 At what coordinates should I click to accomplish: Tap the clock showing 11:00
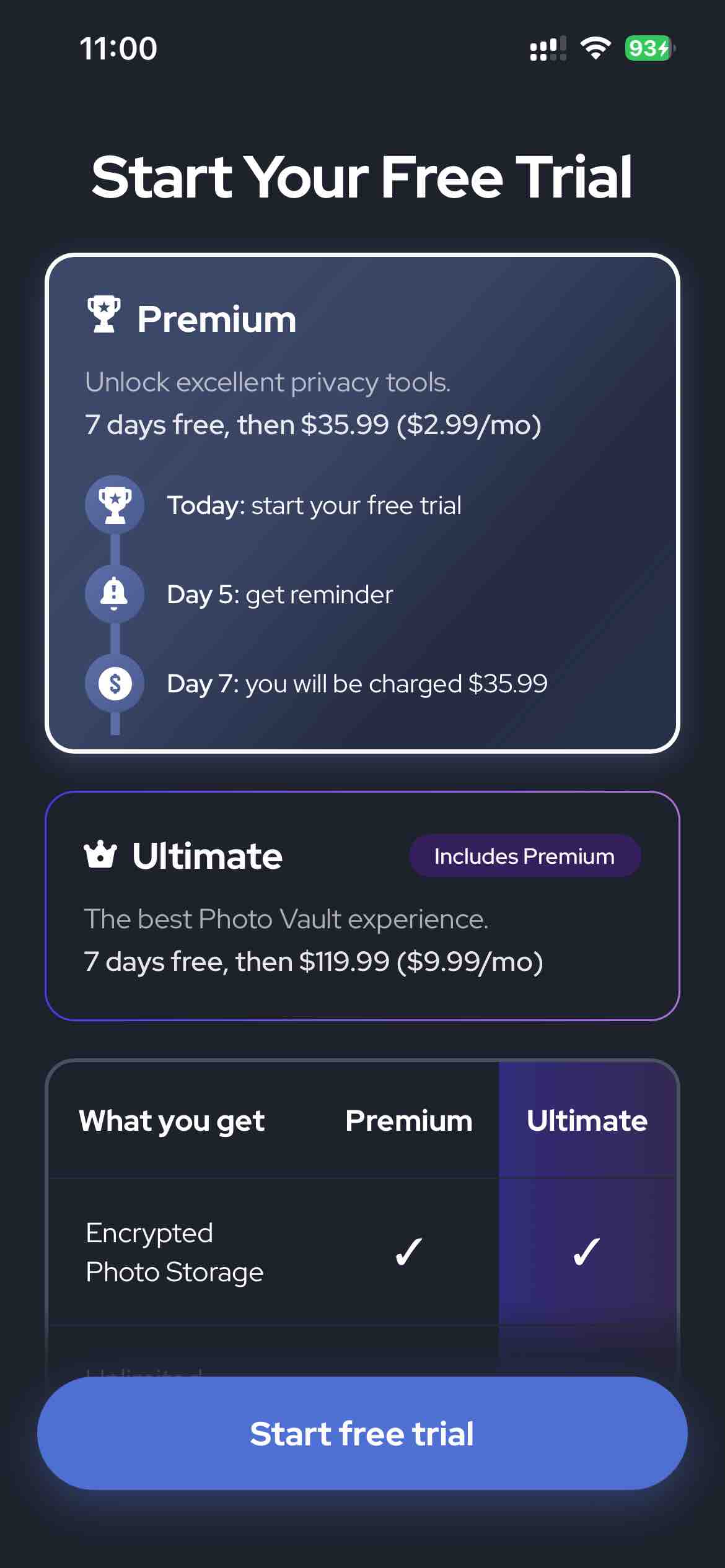[118, 48]
